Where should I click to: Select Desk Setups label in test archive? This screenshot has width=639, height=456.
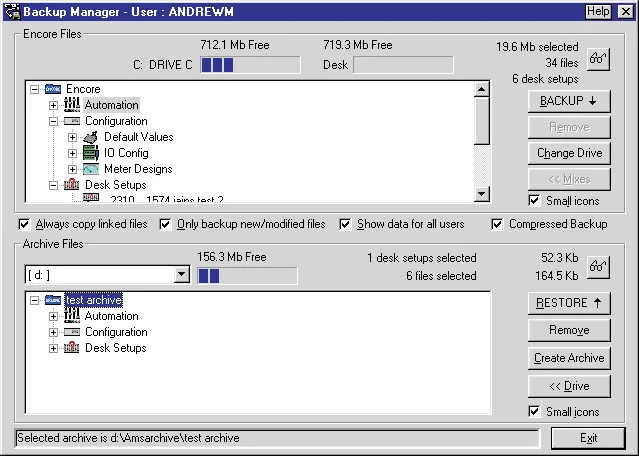click(115, 348)
